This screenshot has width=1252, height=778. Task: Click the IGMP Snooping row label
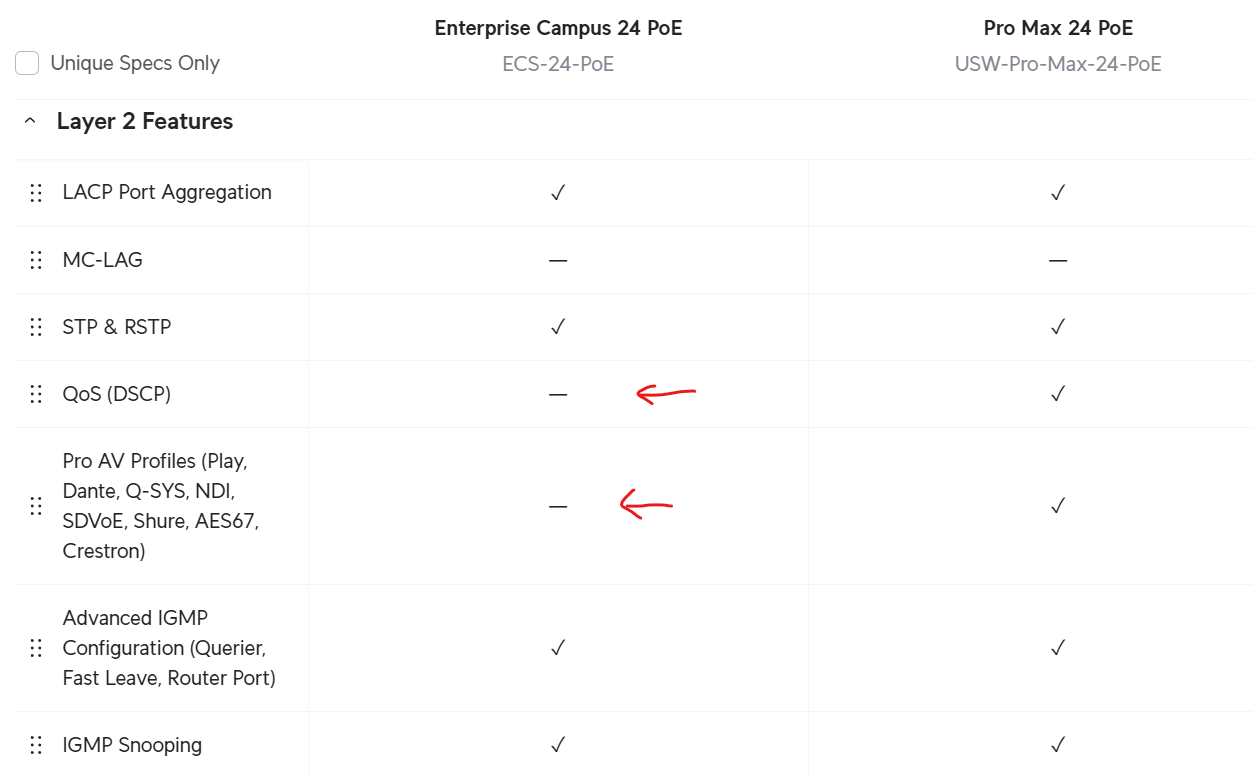pyautogui.click(x=132, y=745)
